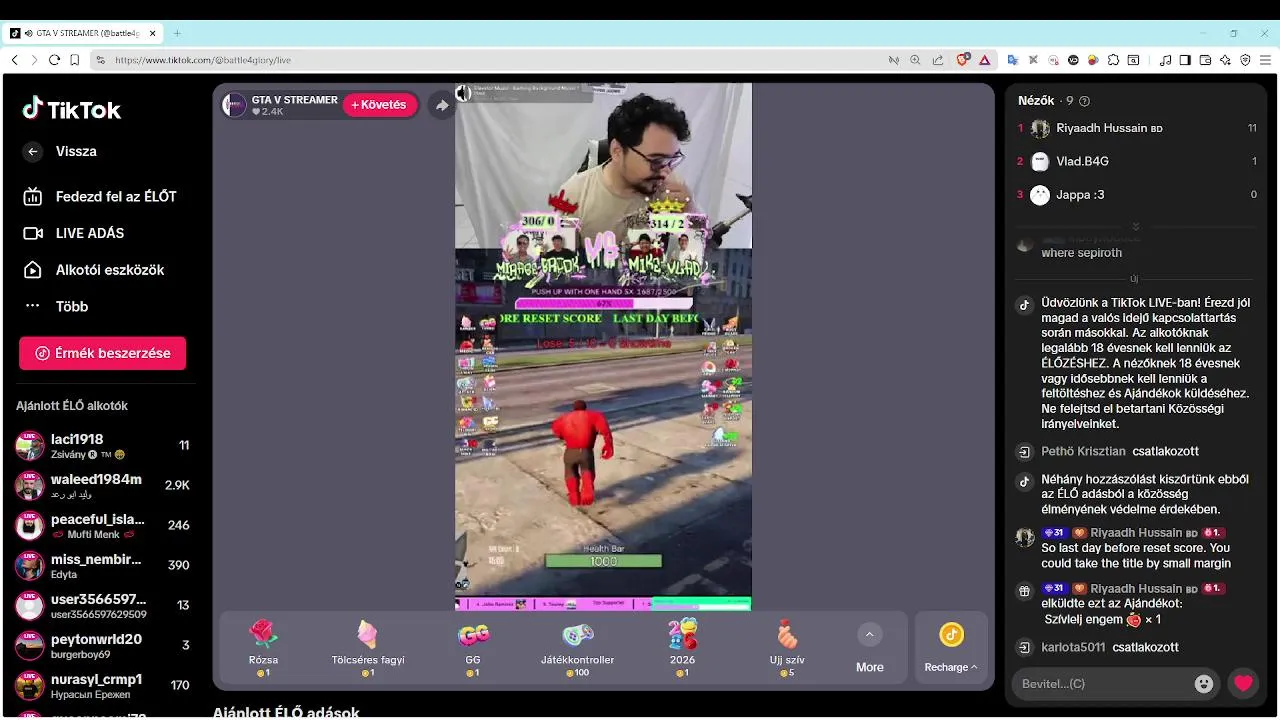Open nurasyl_crmp1 recommended live

click(103, 686)
